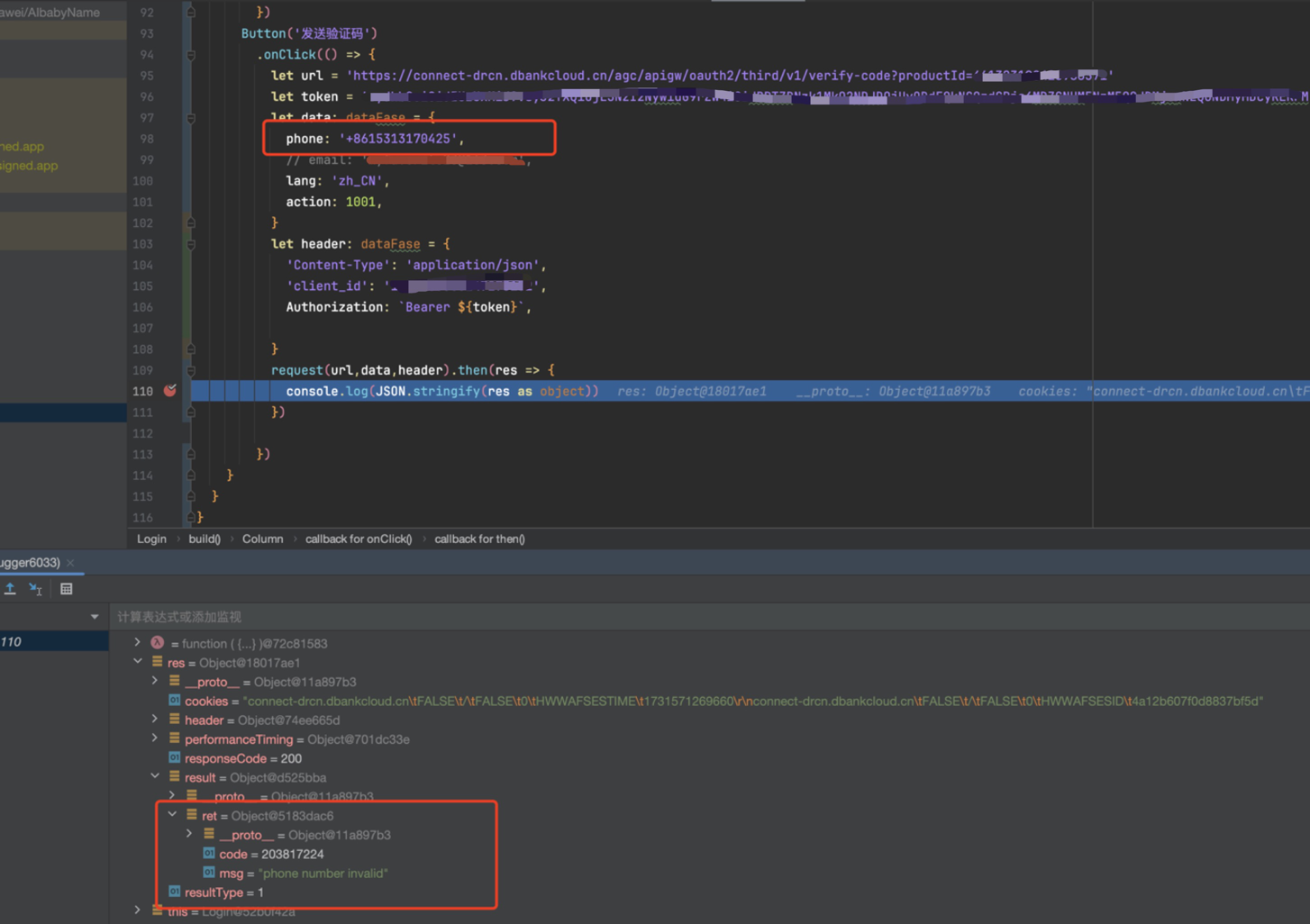Click the run-to-cursor toolbar icon

36,589
